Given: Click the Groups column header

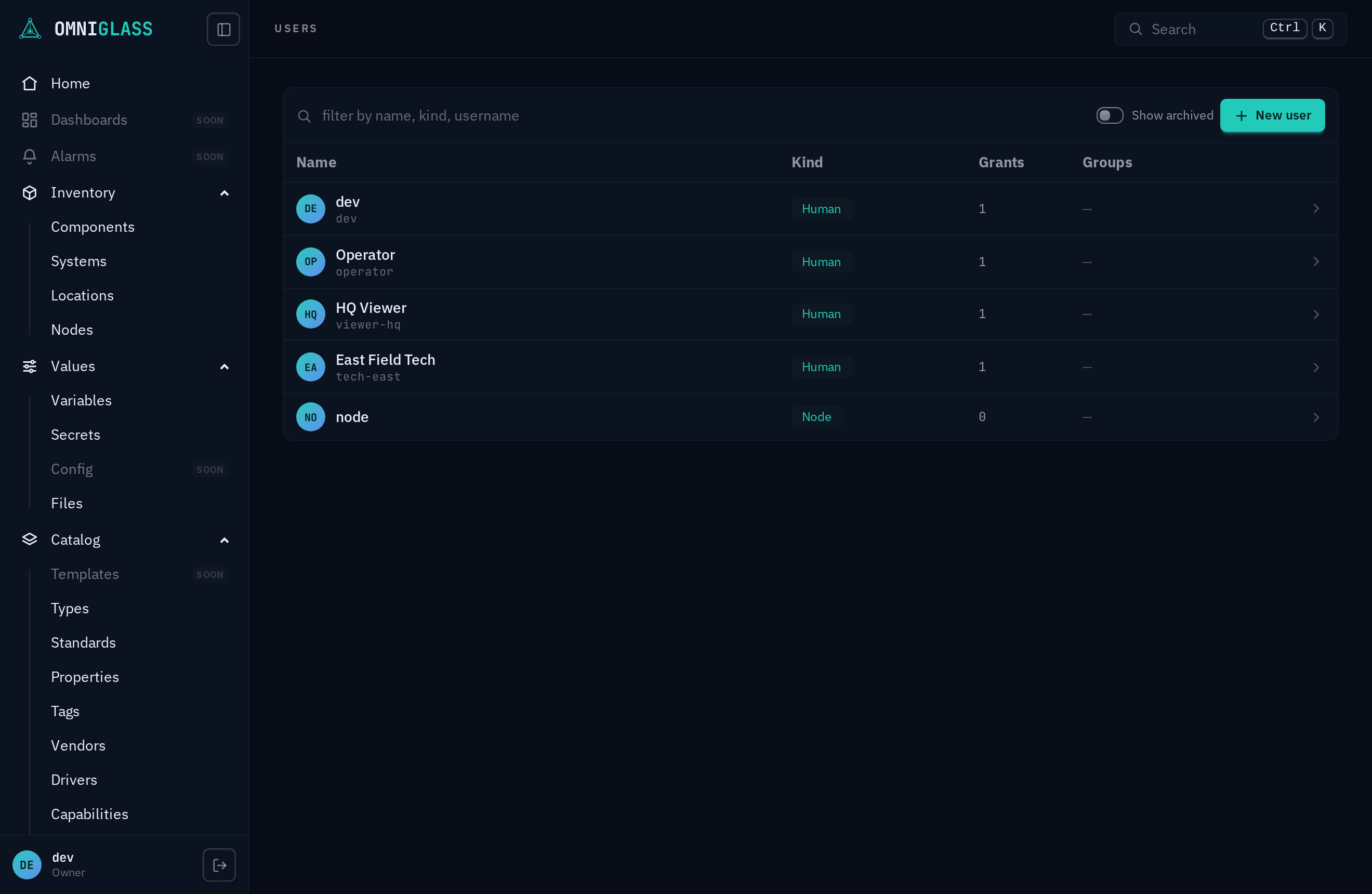Looking at the screenshot, I should [x=1107, y=163].
